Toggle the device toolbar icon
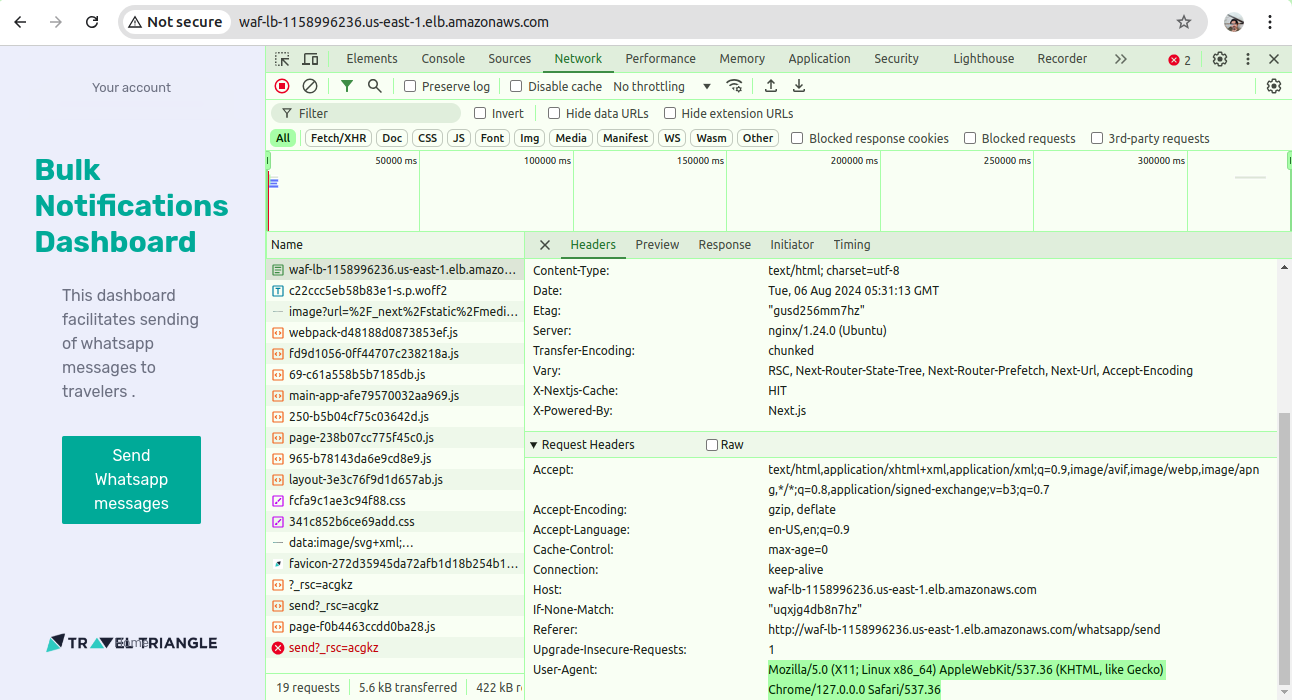1292x700 pixels. (310, 59)
